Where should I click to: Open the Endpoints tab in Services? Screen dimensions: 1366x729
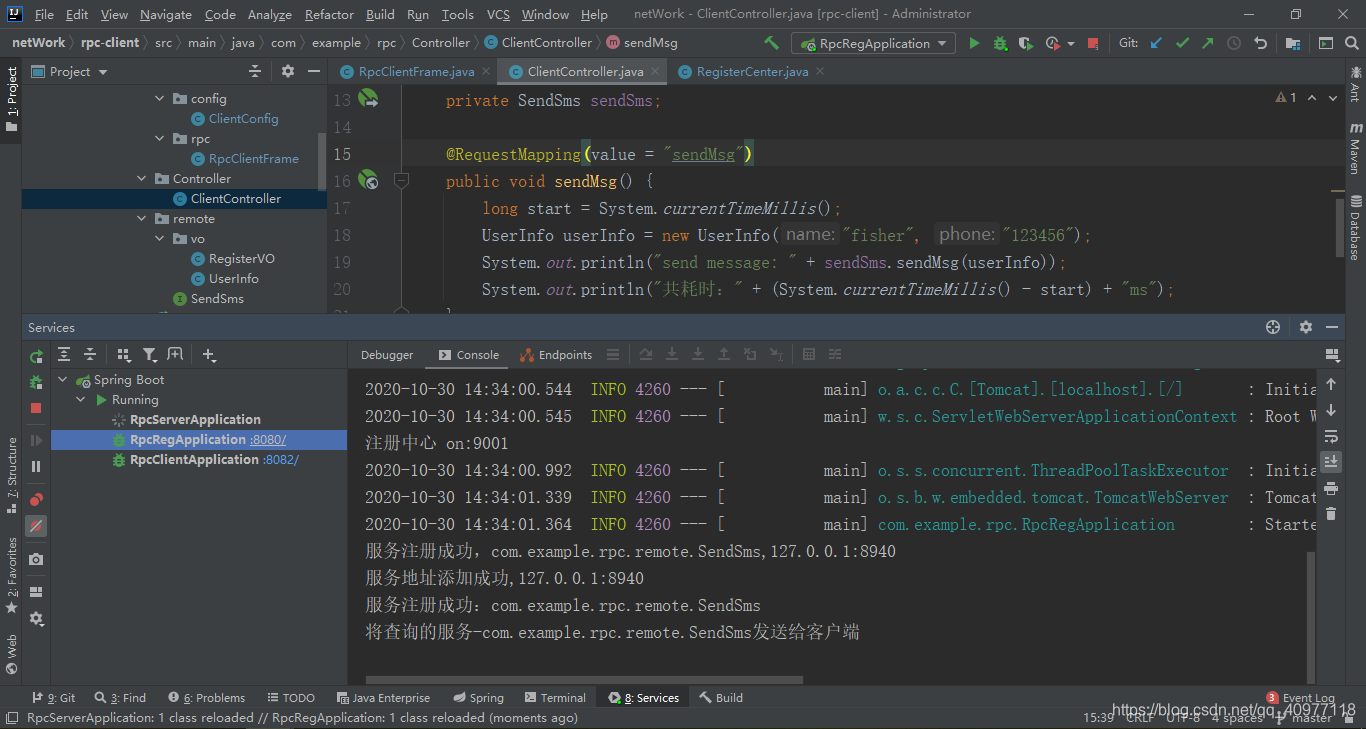(x=556, y=354)
